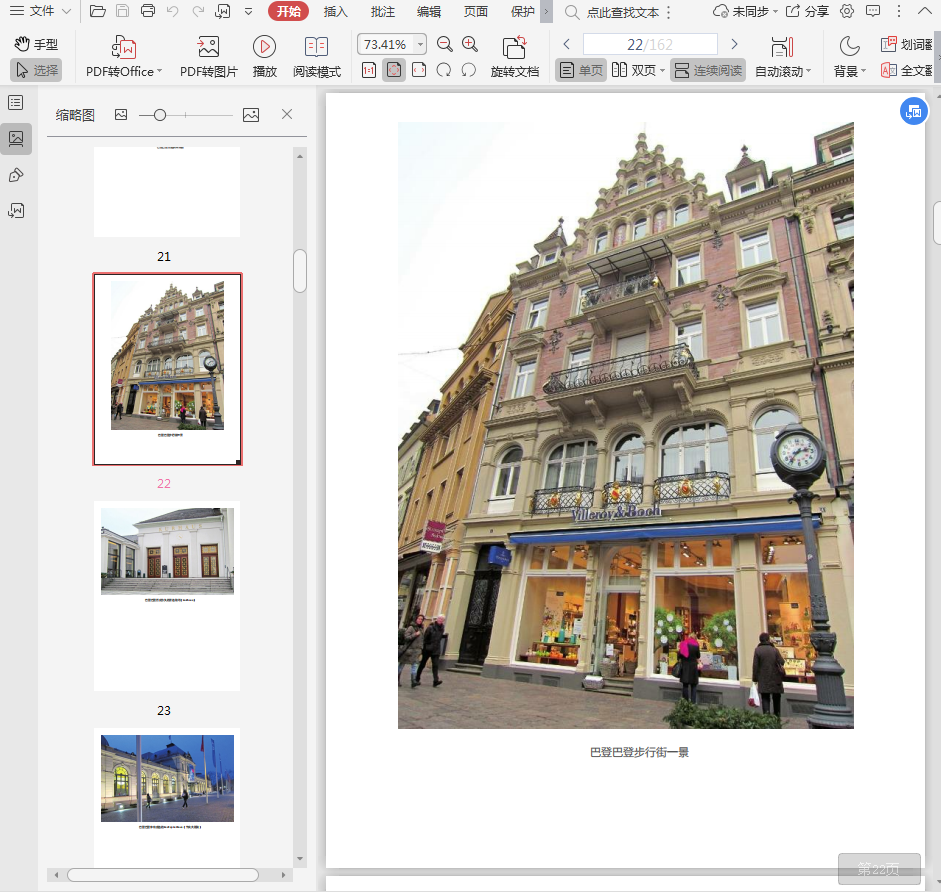The image size is (941, 892).
Task: Toggle 连续阅读 continuous reading mode
Action: tap(707, 71)
